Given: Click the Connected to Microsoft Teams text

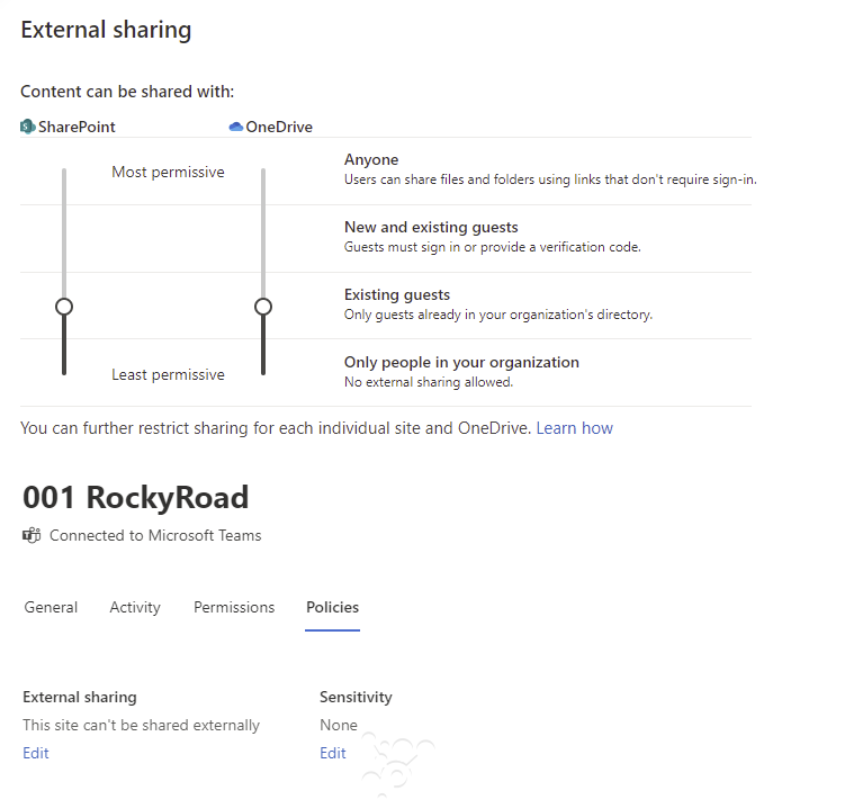Looking at the screenshot, I should pyautogui.click(x=155, y=535).
